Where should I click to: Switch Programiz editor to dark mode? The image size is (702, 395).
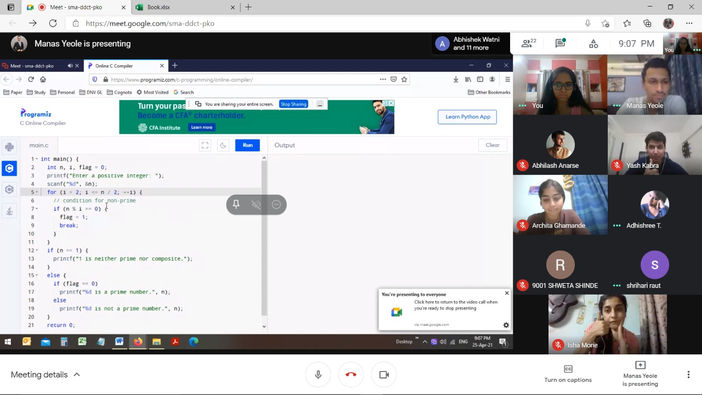[223, 145]
